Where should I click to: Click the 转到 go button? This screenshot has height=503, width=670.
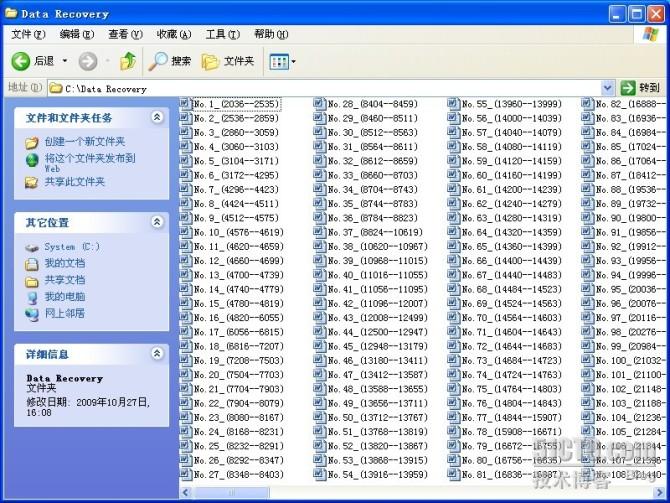641,88
